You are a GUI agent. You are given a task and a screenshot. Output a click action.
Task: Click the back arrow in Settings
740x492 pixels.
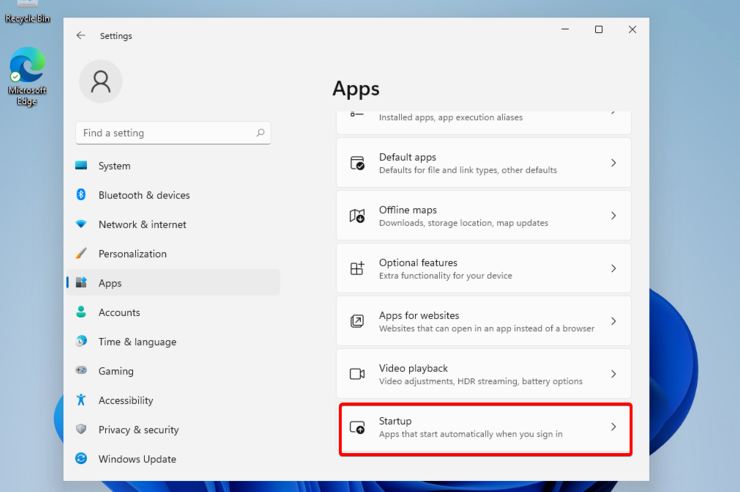[81, 35]
